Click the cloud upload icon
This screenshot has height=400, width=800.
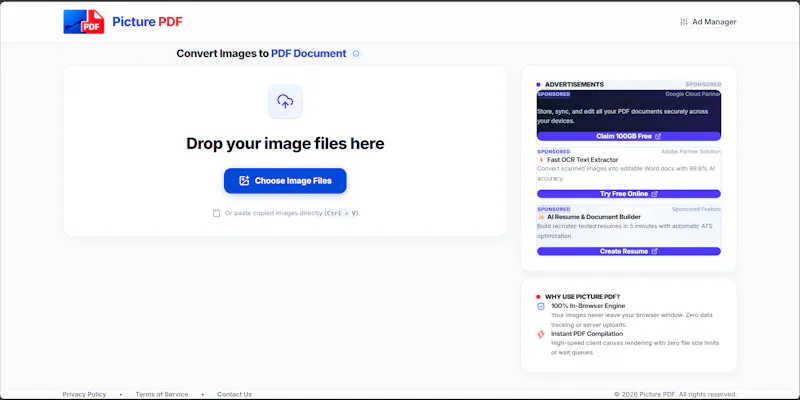click(x=285, y=101)
